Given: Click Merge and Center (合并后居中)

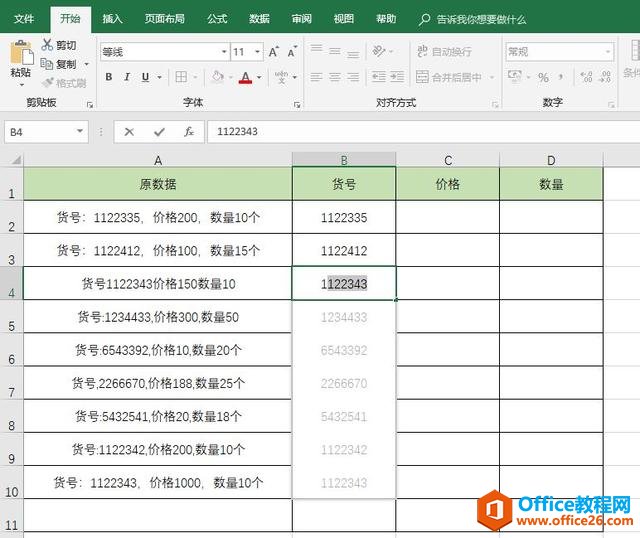Looking at the screenshot, I should (449, 77).
